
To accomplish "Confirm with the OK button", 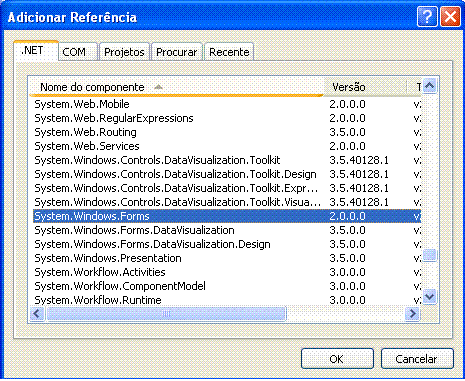I will click(x=337, y=359).
